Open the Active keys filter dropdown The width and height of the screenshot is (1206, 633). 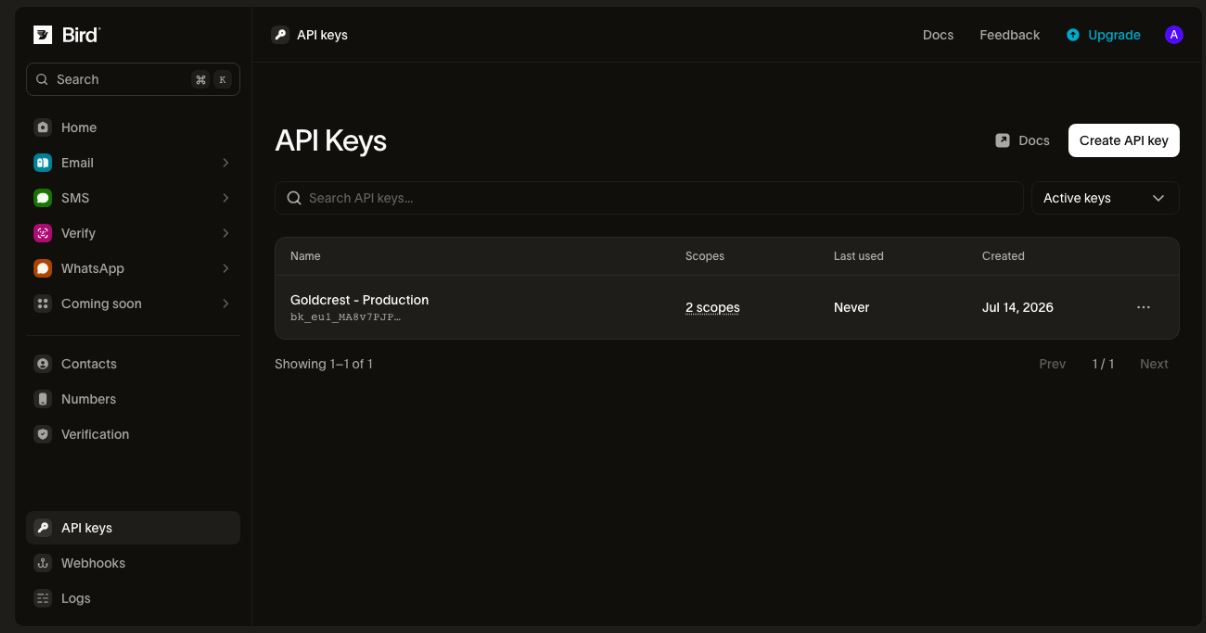(x=1105, y=198)
